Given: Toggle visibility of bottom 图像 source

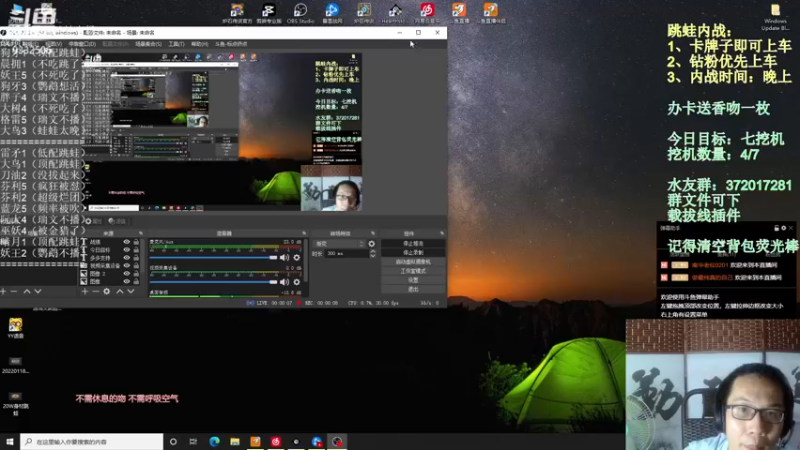Looking at the screenshot, I should pyautogui.click(x=127, y=281).
